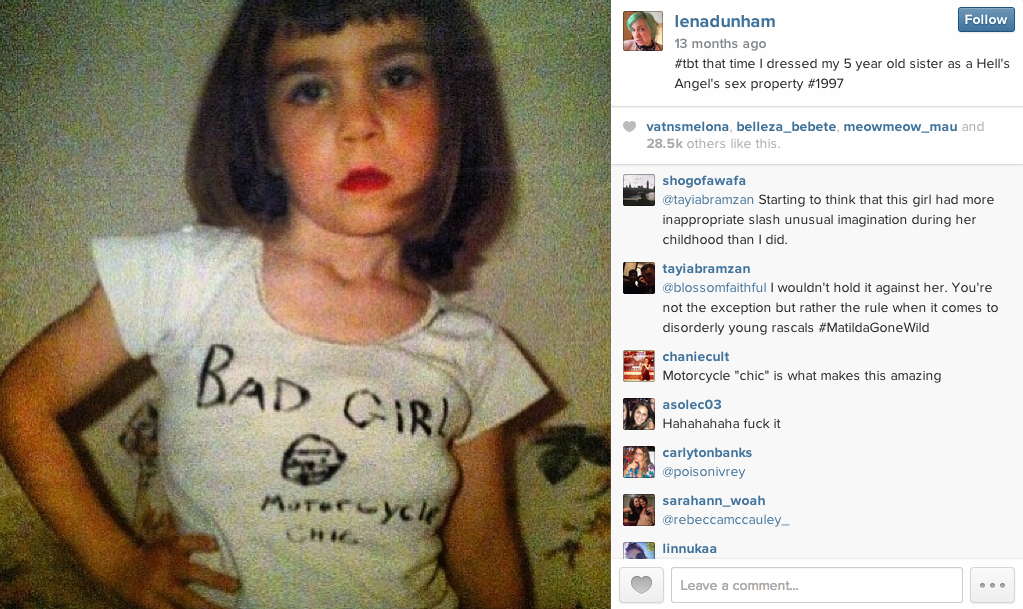The width and height of the screenshot is (1023, 609).
Task: Open the three-dots more options button
Action: (992, 585)
